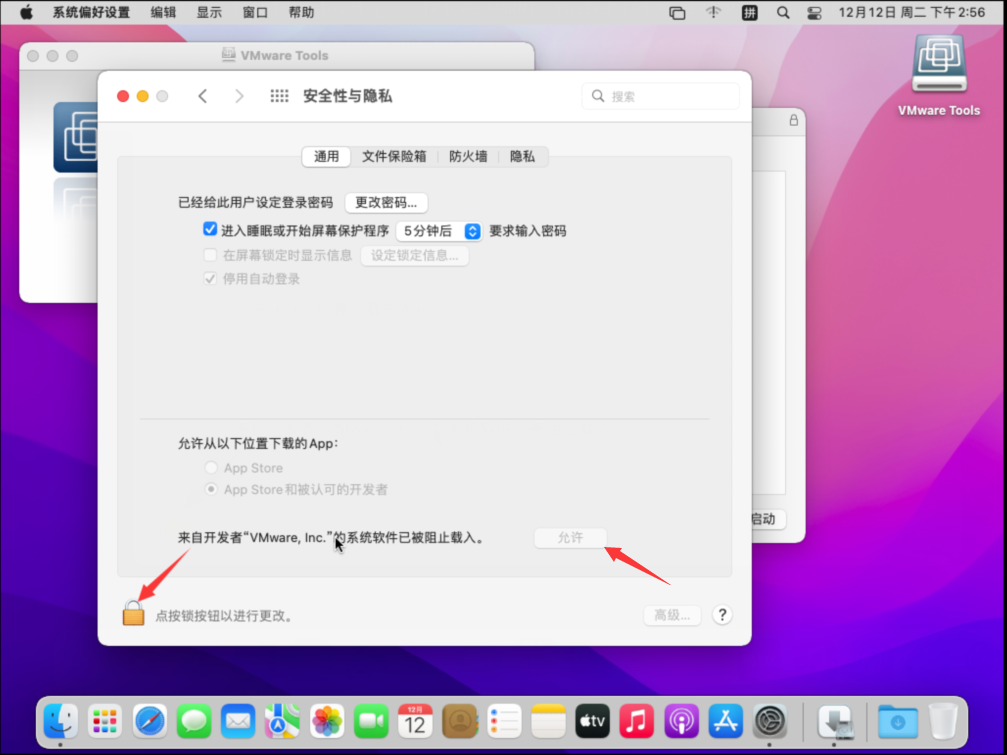Select App Store only radio button
The width and height of the screenshot is (1007, 755).
coord(211,467)
